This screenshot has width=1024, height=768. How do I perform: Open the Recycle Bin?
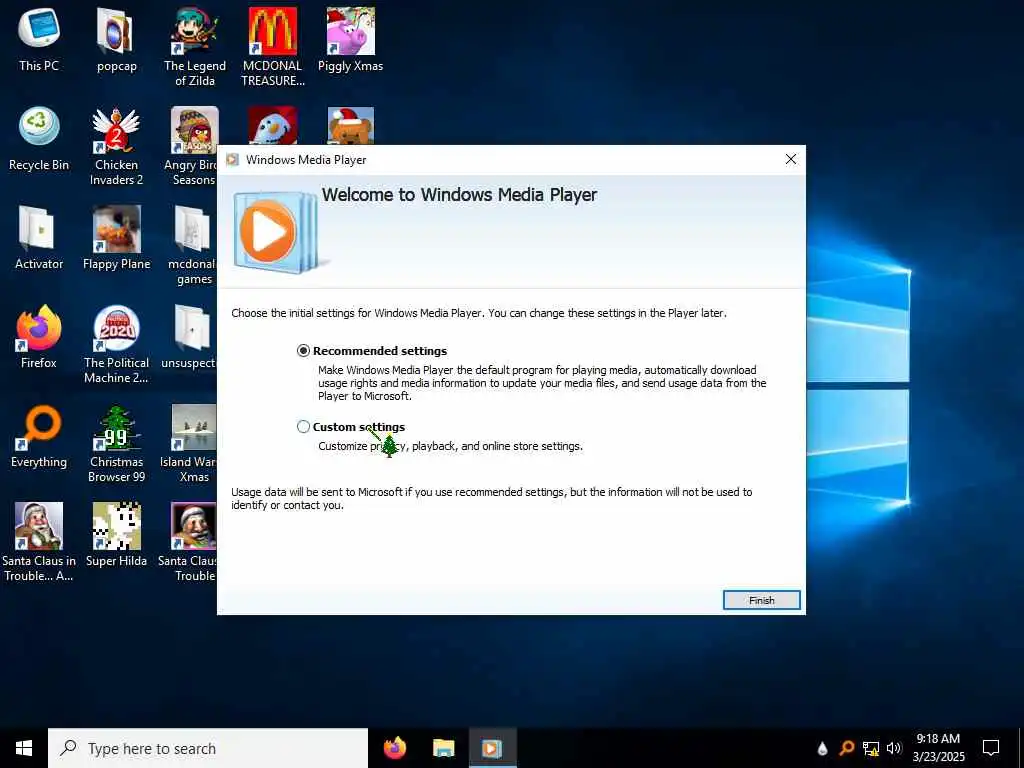click(x=39, y=138)
